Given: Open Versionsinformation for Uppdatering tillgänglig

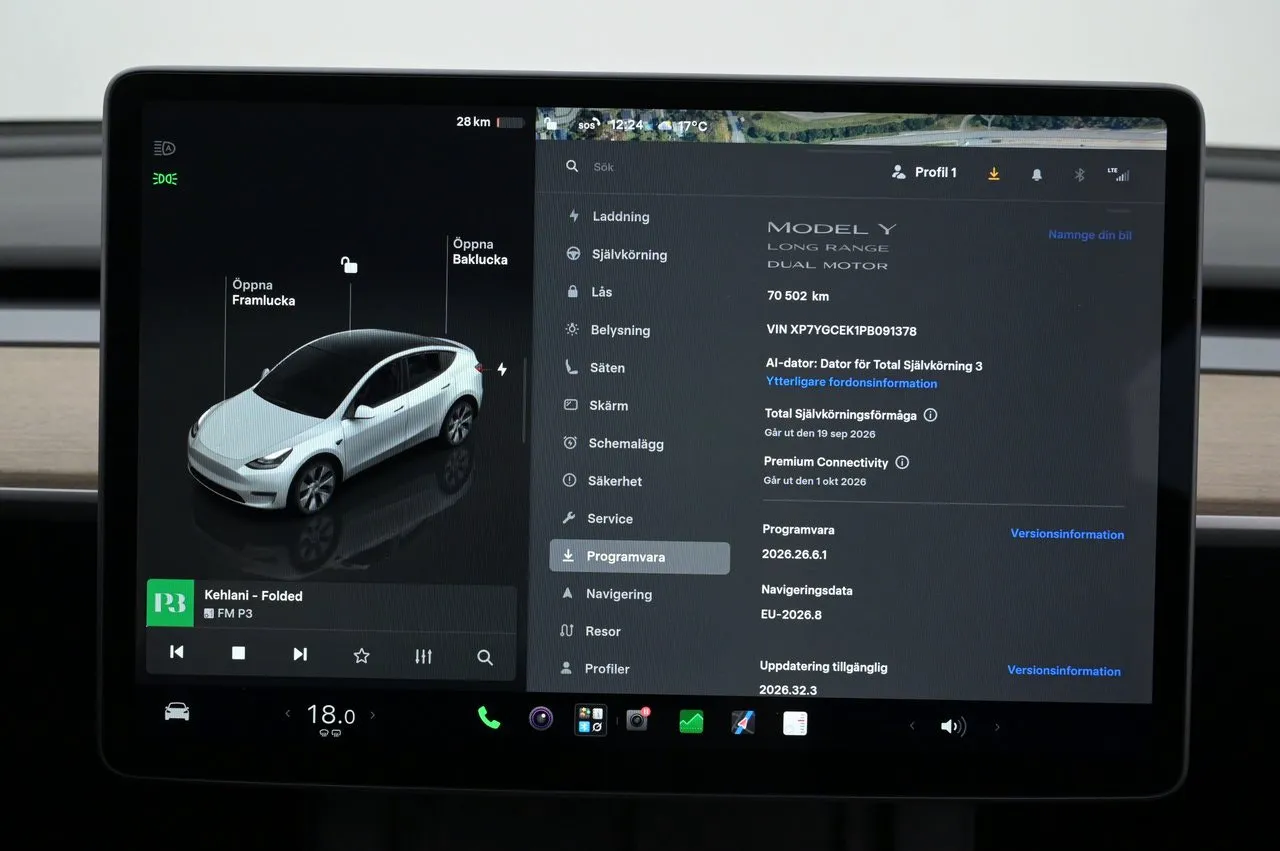Looking at the screenshot, I should 1064,671.
